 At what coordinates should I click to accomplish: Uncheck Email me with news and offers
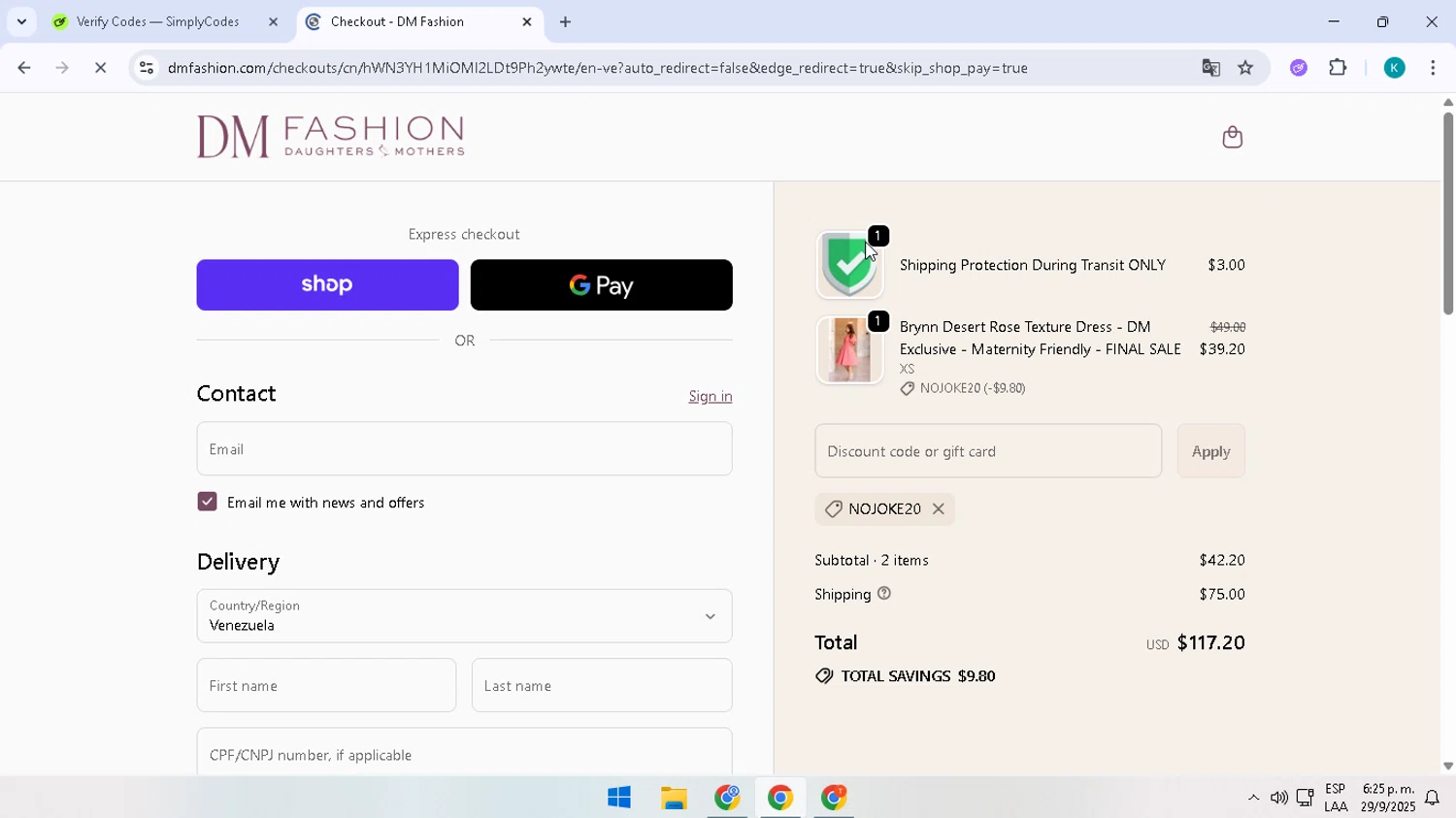click(x=207, y=502)
